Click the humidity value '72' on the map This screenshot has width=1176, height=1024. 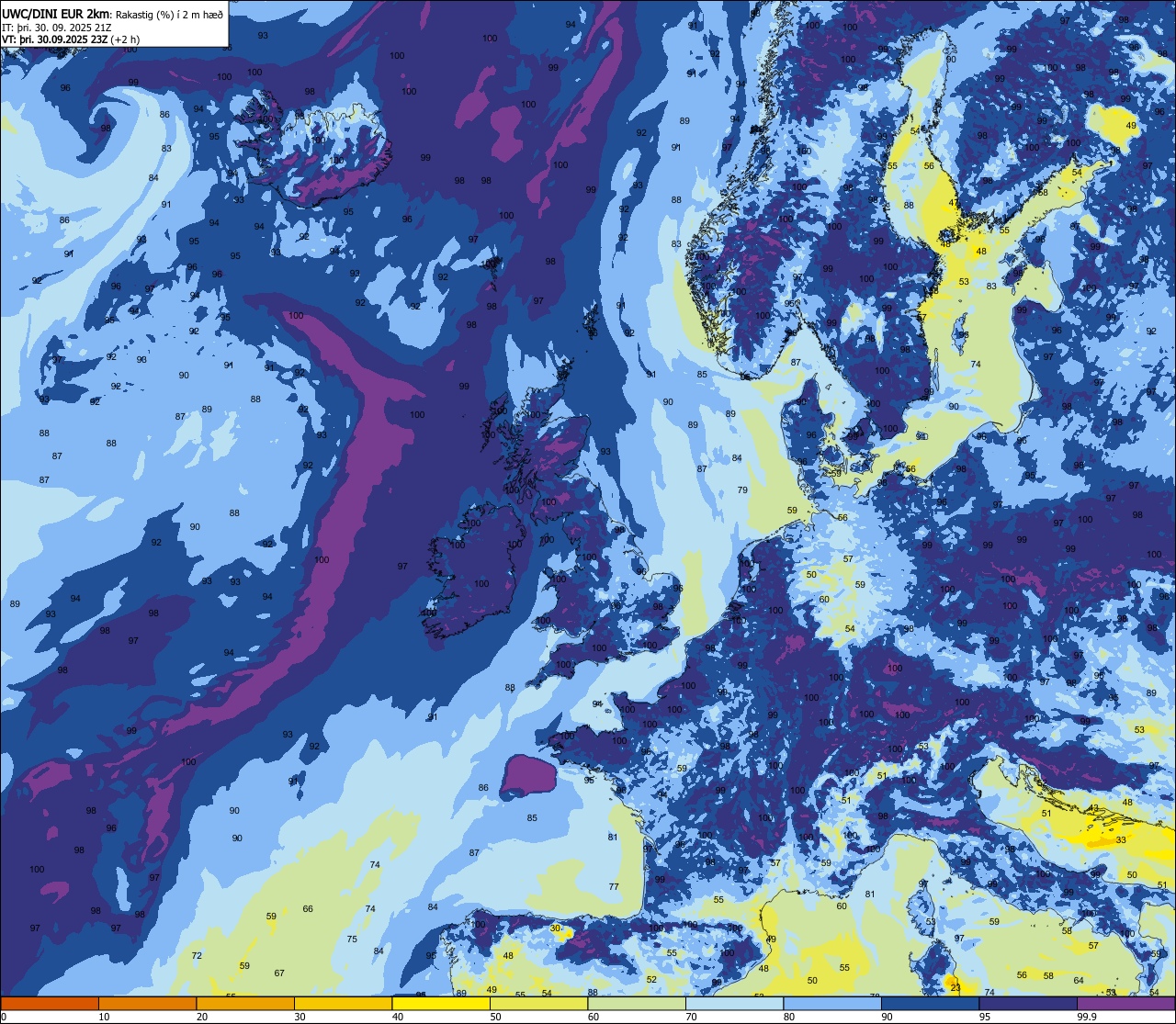pyautogui.click(x=197, y=955)
